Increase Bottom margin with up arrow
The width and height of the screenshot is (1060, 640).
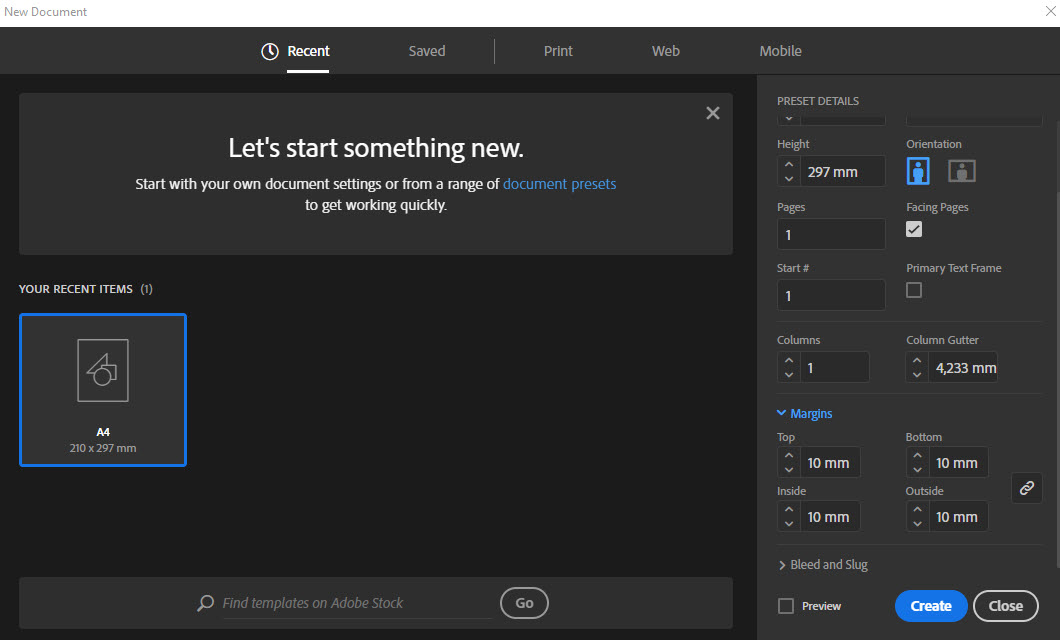pyautogui.click(x=917, y=455)
